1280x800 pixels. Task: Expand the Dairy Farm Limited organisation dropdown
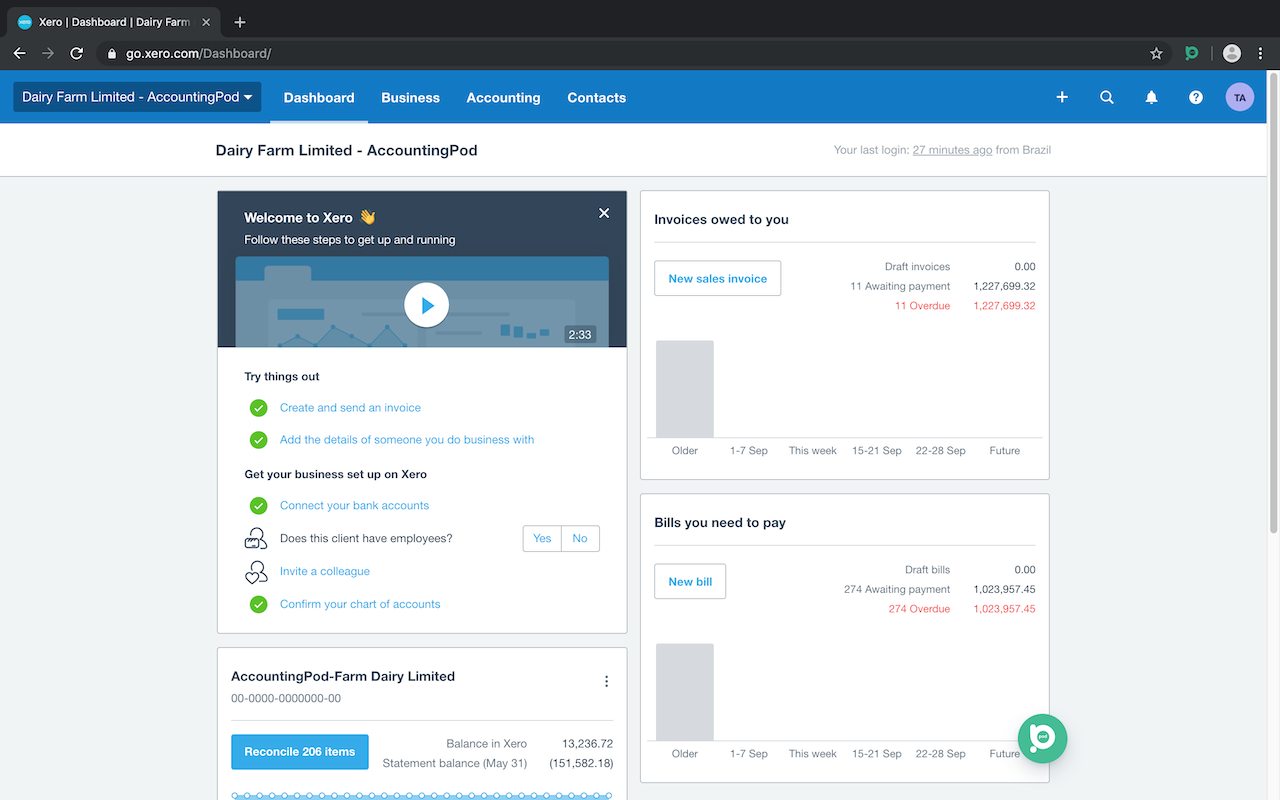137,97
